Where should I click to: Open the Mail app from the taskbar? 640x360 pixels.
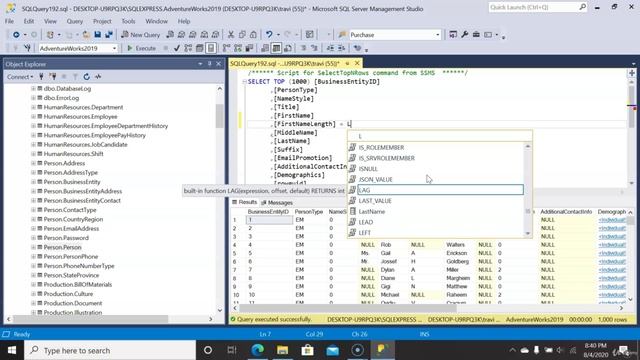(x=332, y=350)
